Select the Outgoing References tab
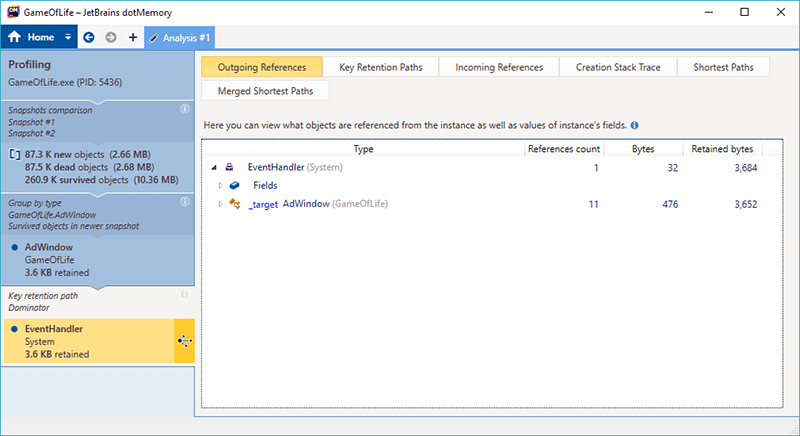Image resolution: width=800 pixels, height=436 pixels. 262,67
